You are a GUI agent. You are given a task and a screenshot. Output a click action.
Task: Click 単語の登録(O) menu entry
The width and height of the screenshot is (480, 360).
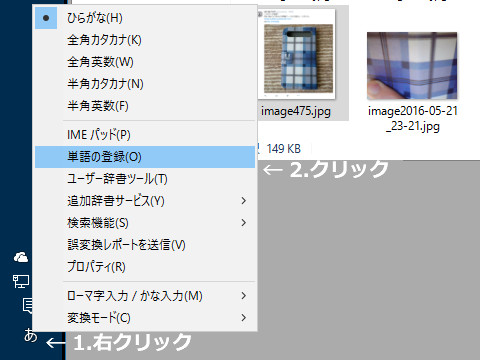point(145,157)
